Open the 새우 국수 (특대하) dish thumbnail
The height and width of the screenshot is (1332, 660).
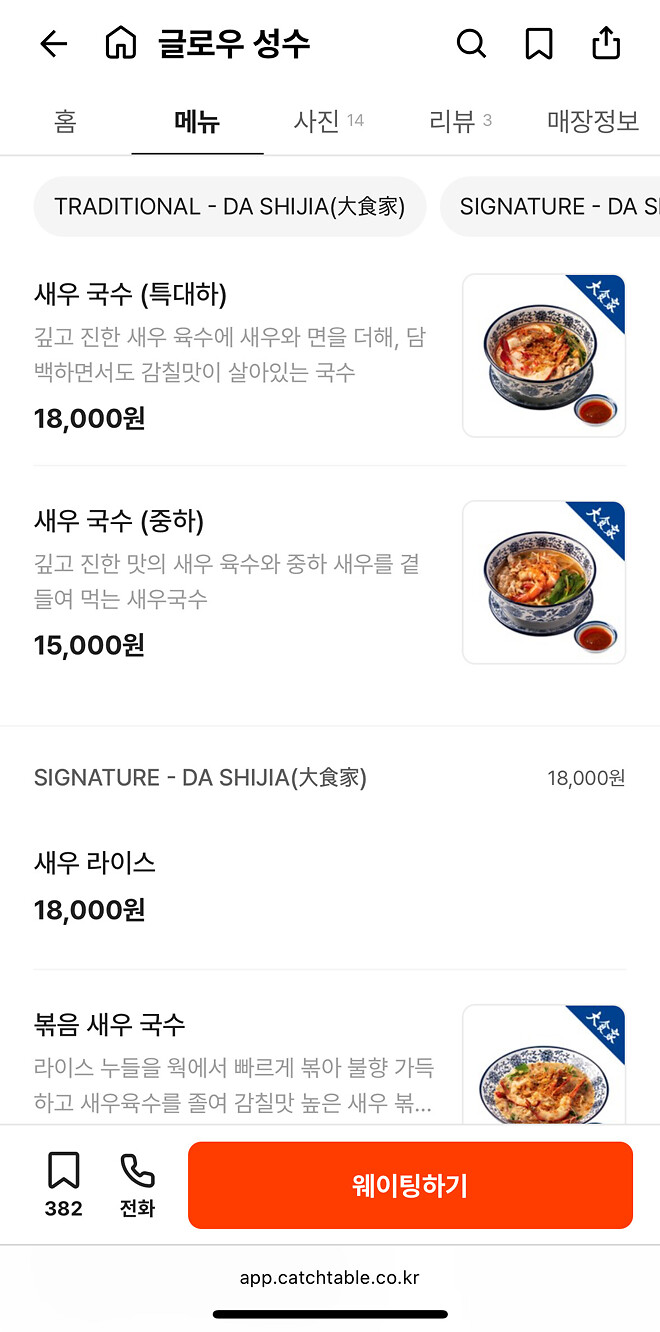(x=544, y=355)
